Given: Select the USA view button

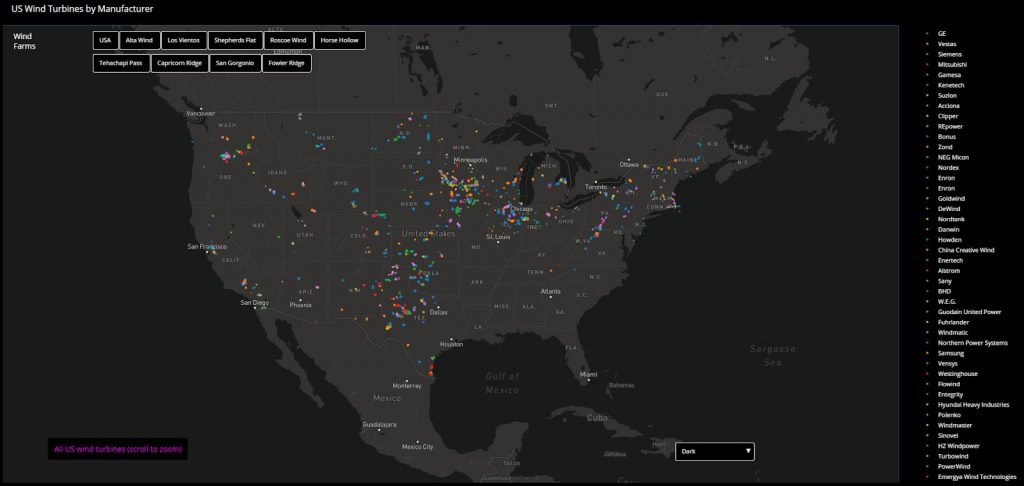Looking at the screenshot, I should click(x=105, y=40).
